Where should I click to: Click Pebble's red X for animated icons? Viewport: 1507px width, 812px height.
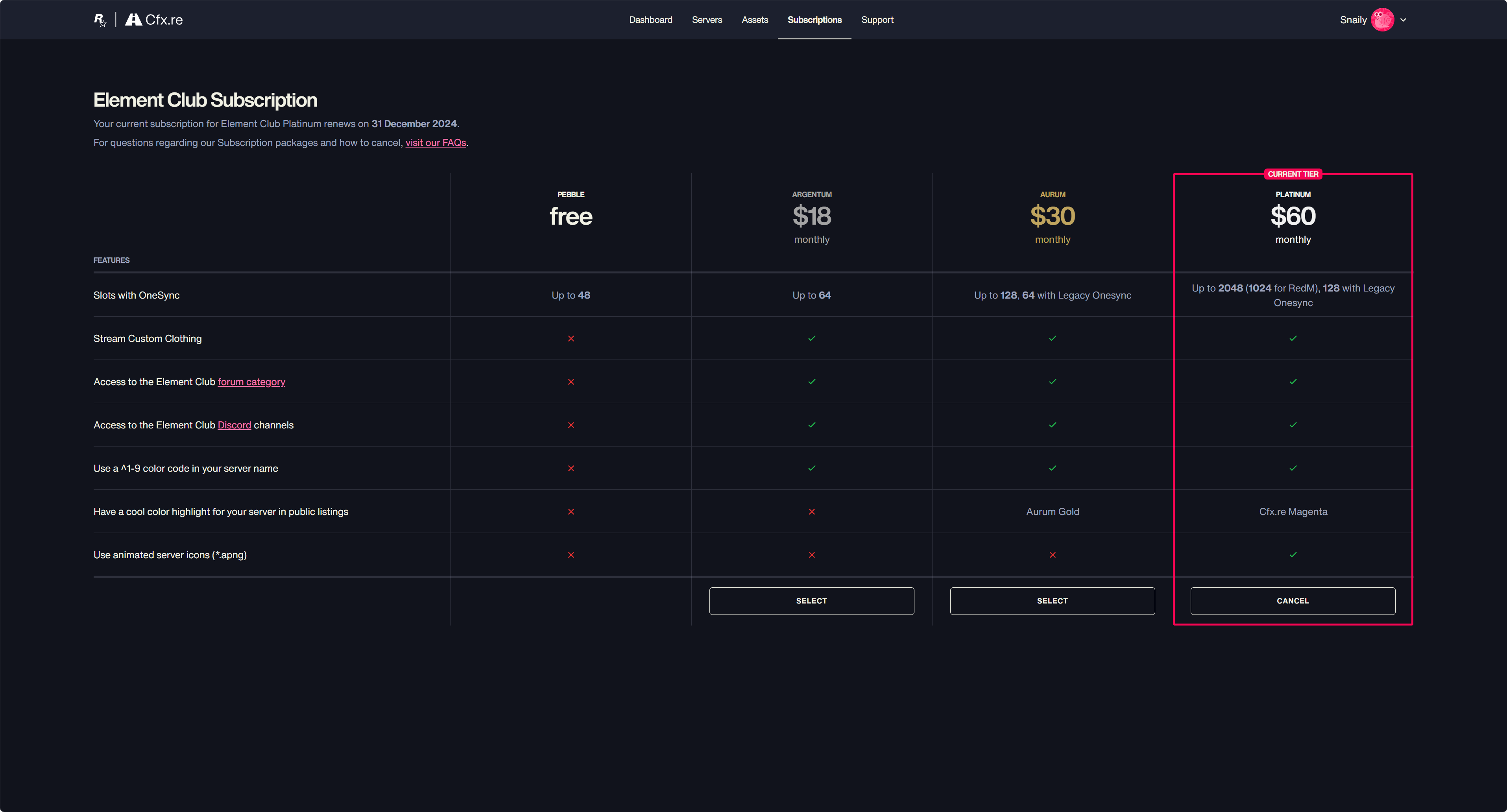(x=571, y=555)
